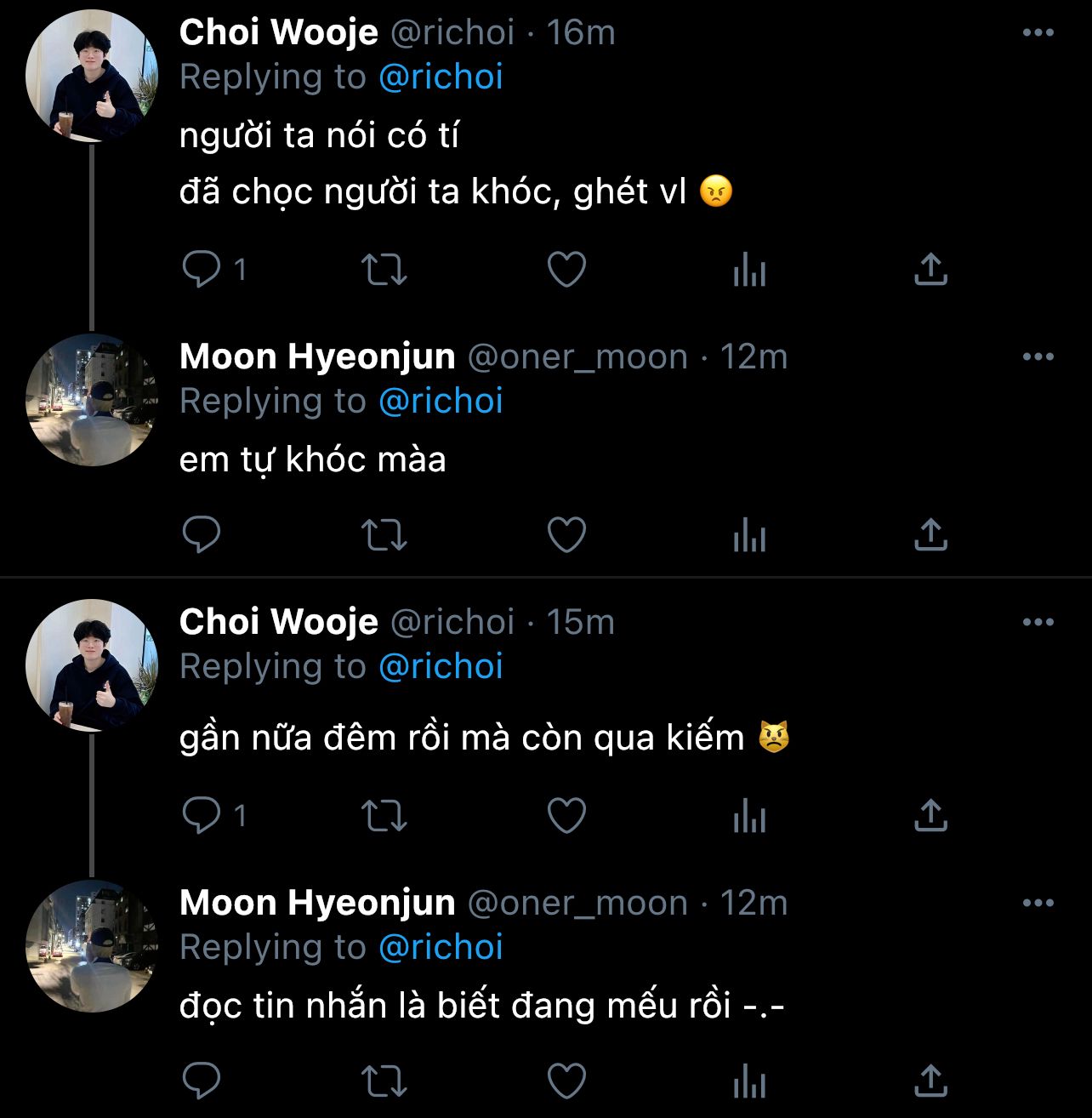Retweet Choi Wooje's 15m tweet
The width and height of the screenshot is (1092, 1118).
384,816
